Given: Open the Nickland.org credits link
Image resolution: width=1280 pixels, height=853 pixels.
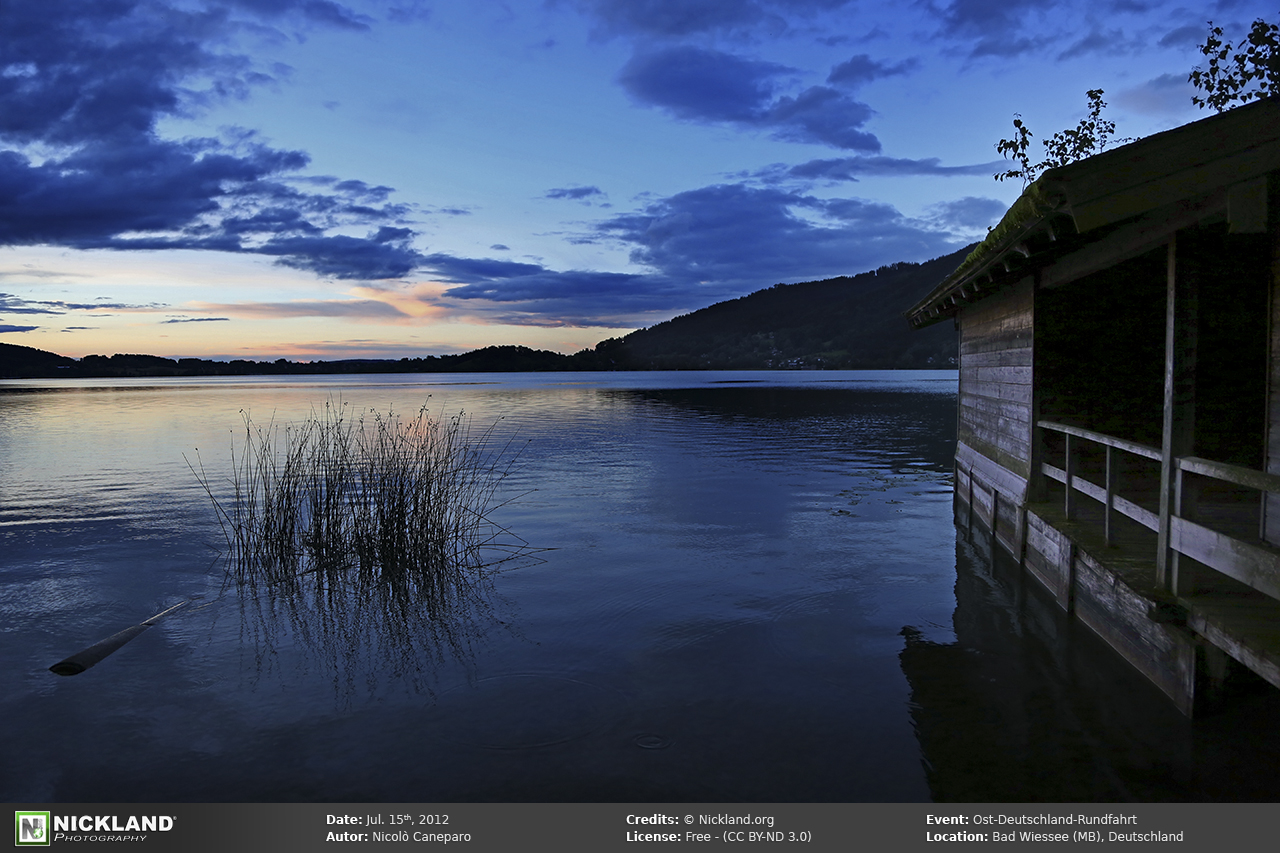Looking at the screenshot, I should point(735,820).
